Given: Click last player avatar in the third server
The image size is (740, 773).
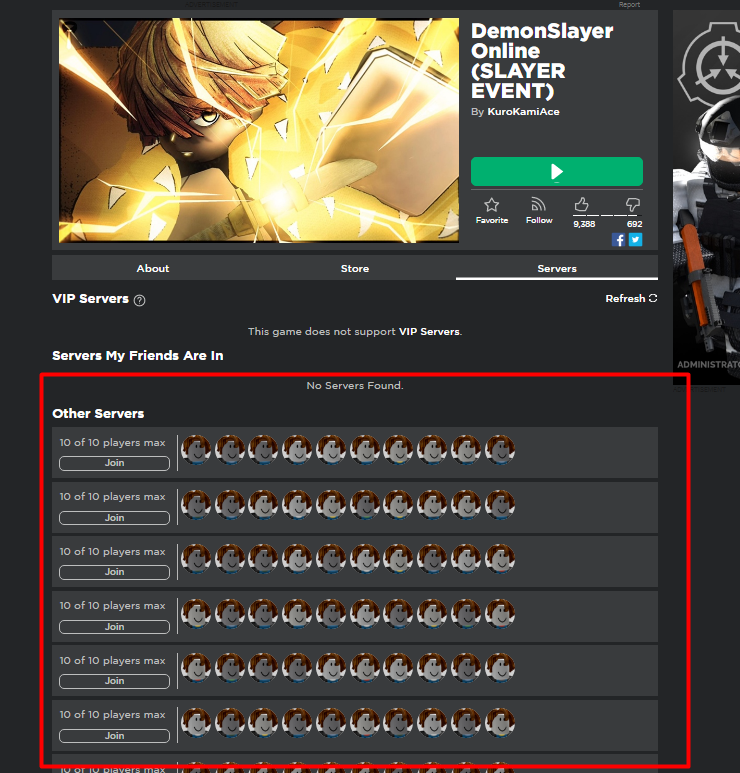Looking at the screenshot, I should point(500,559).
